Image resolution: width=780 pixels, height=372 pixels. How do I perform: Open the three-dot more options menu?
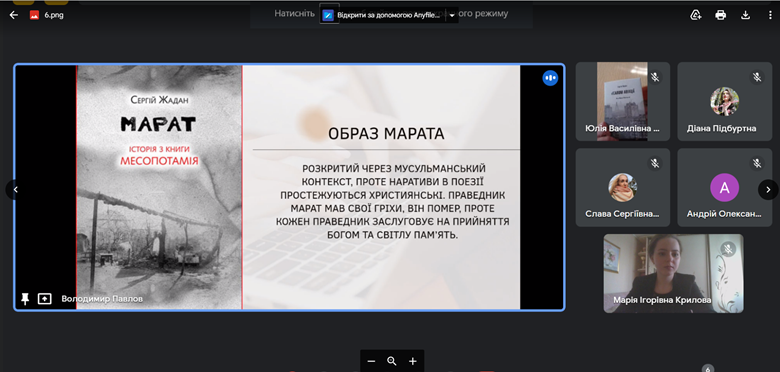pyautogui.click(x=770, y=15)
